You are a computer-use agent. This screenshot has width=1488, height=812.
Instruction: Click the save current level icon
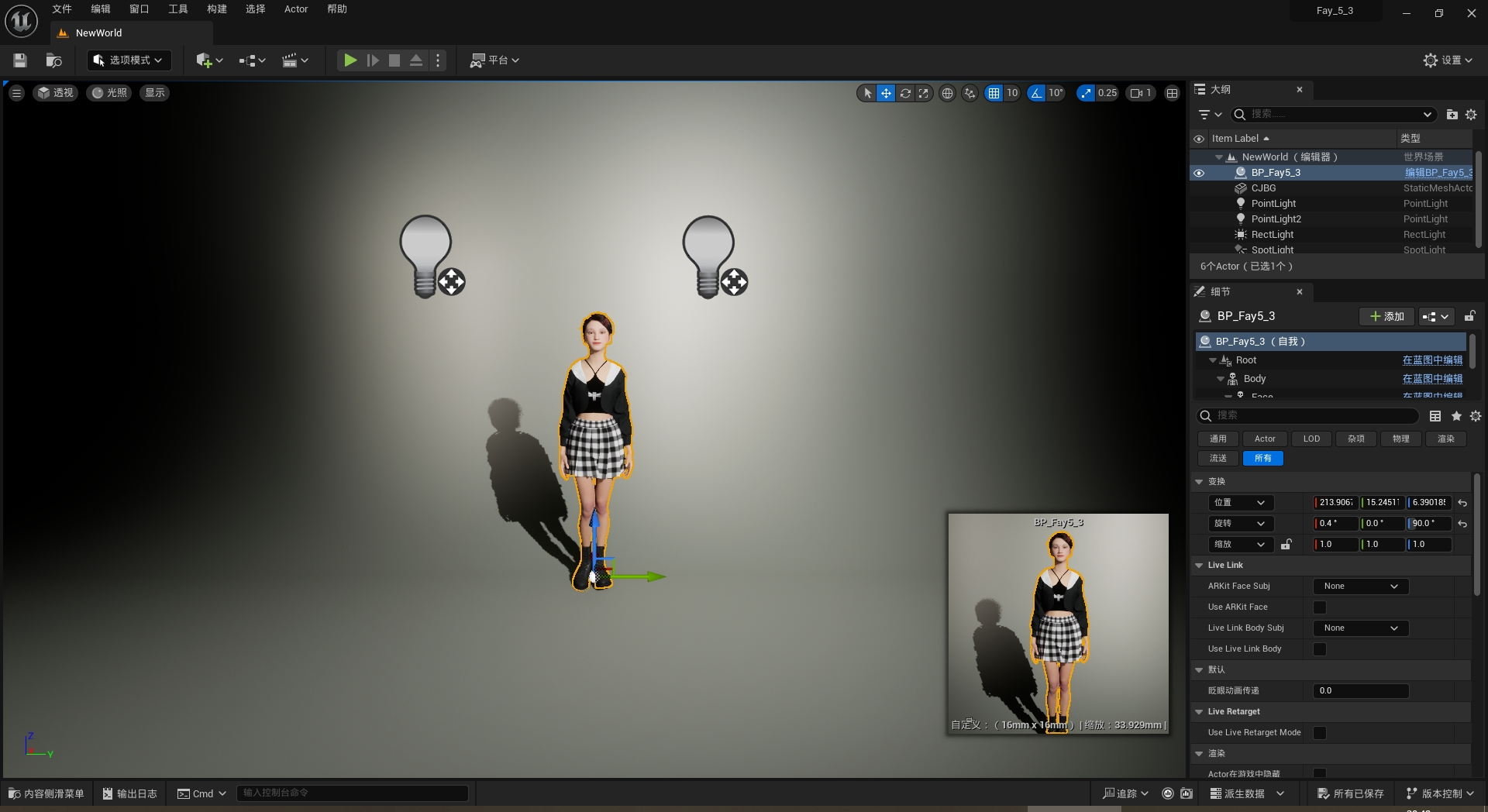click(20, 60)
